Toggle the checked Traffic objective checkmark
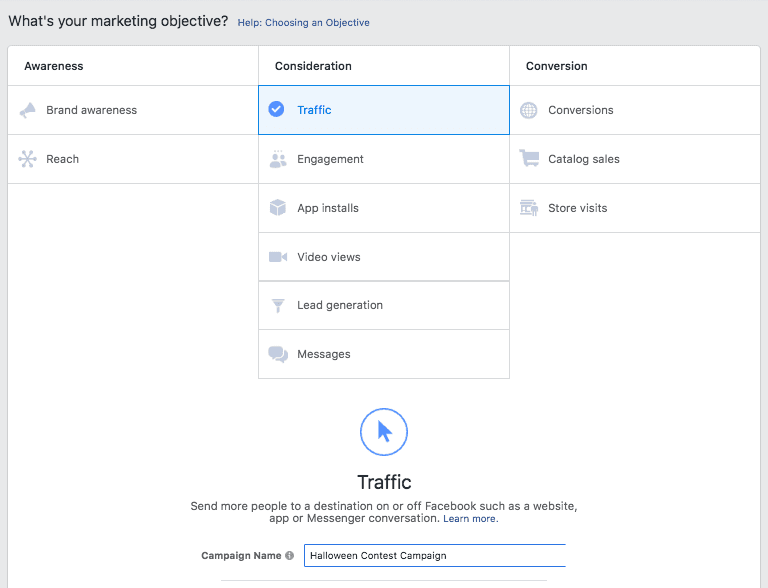Image resolution: width=768 pixels, height=588 pixels. (277, 110)
